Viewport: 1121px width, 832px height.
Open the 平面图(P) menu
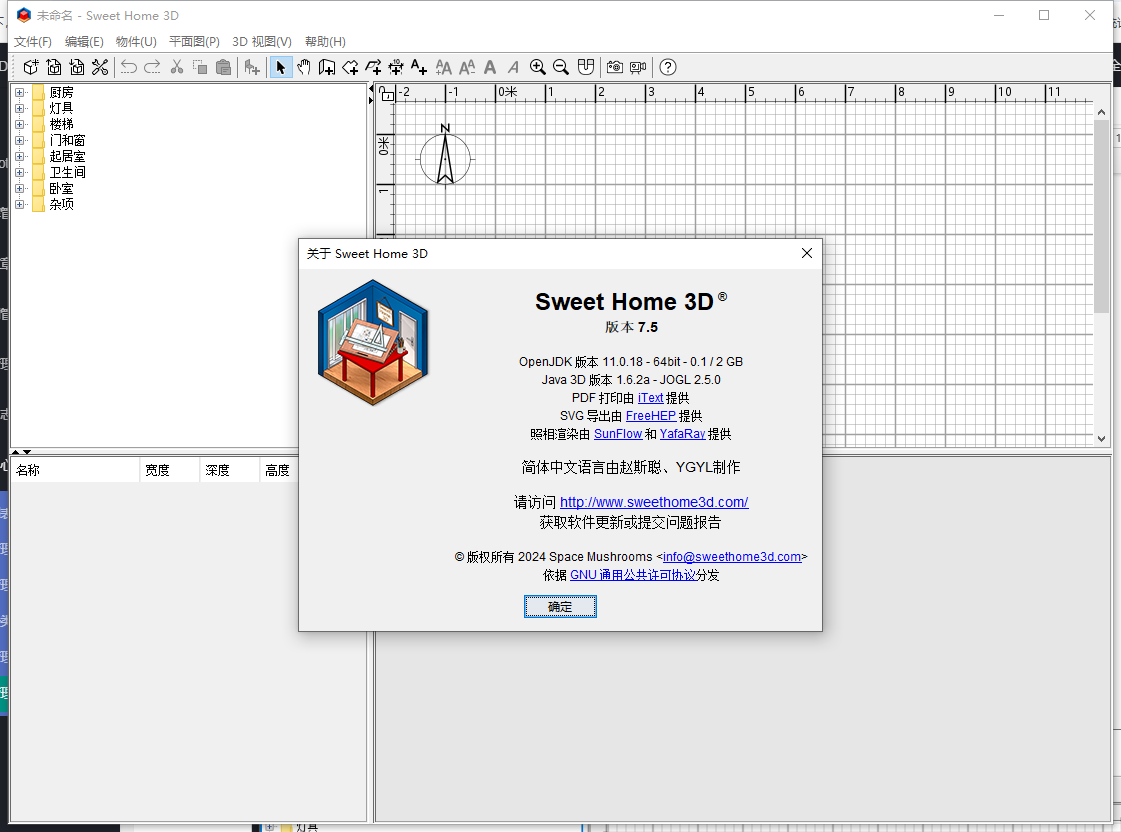point(194,41)
